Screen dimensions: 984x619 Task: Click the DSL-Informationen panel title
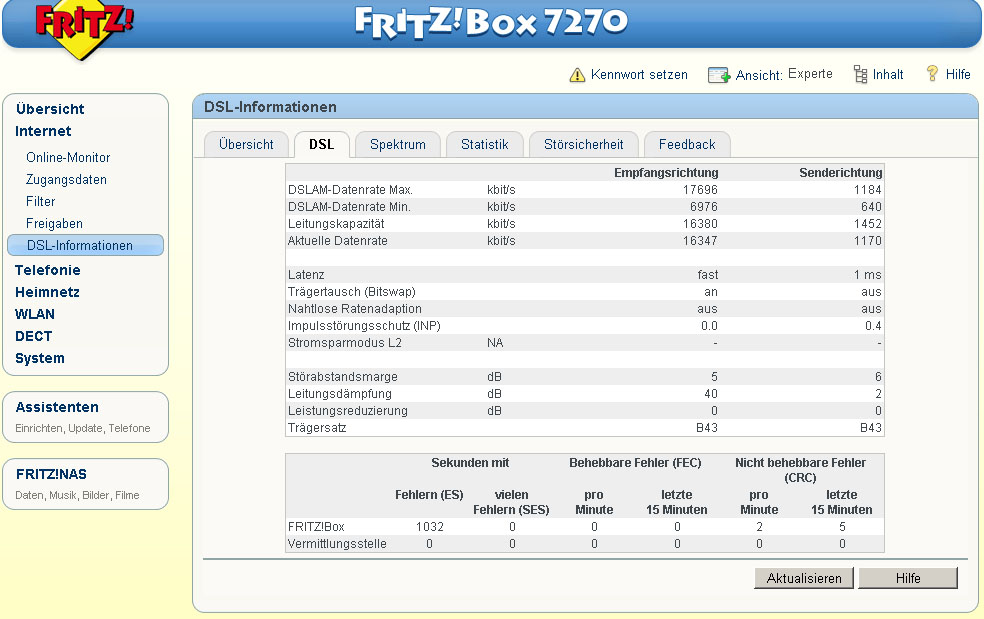coord(270,107)
